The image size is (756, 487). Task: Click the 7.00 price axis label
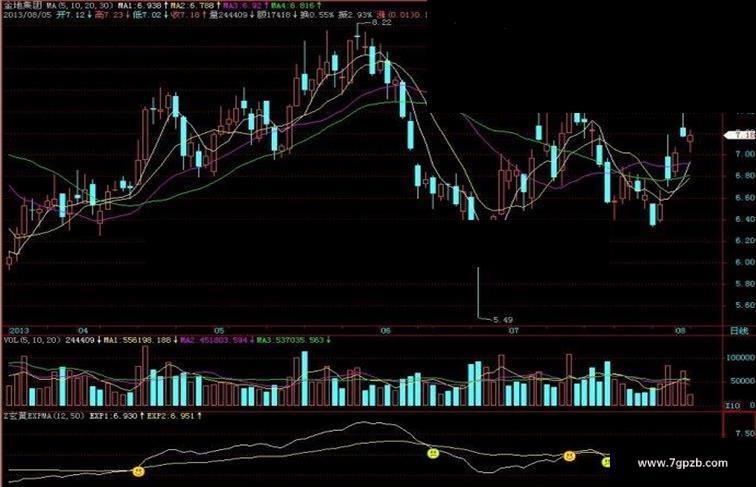coord(745,154)
